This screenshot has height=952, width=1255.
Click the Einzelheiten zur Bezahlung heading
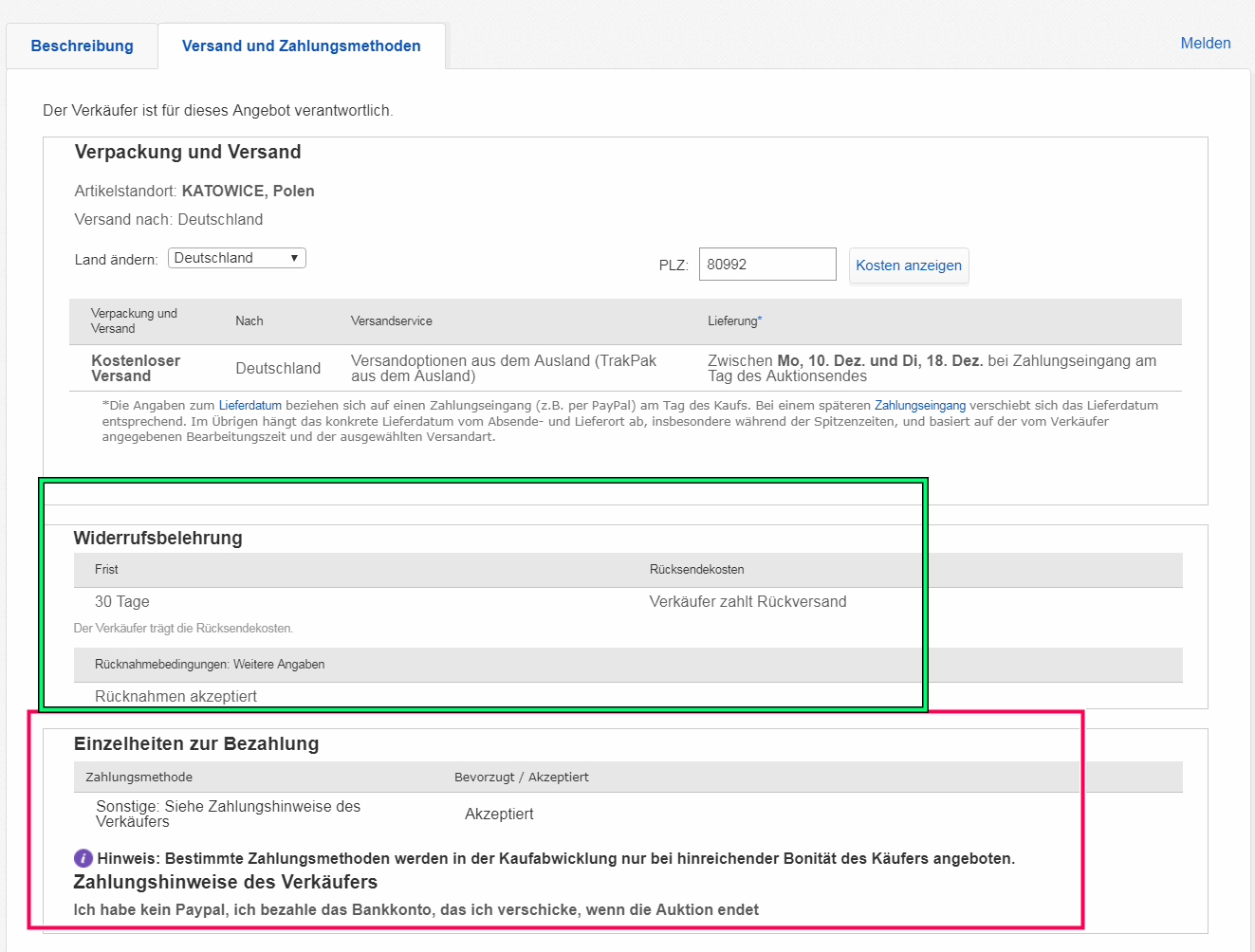196,744
